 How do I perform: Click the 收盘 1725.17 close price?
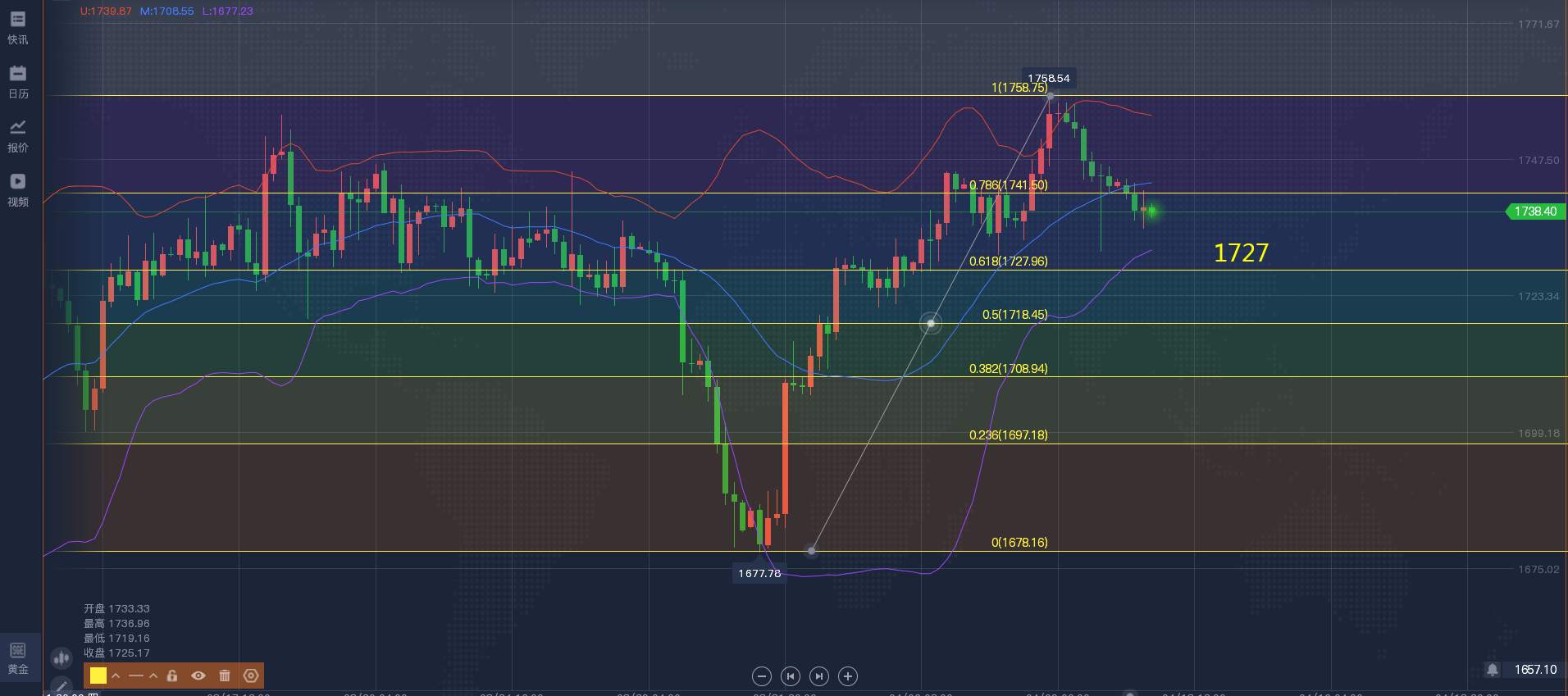tap(116, 653)
